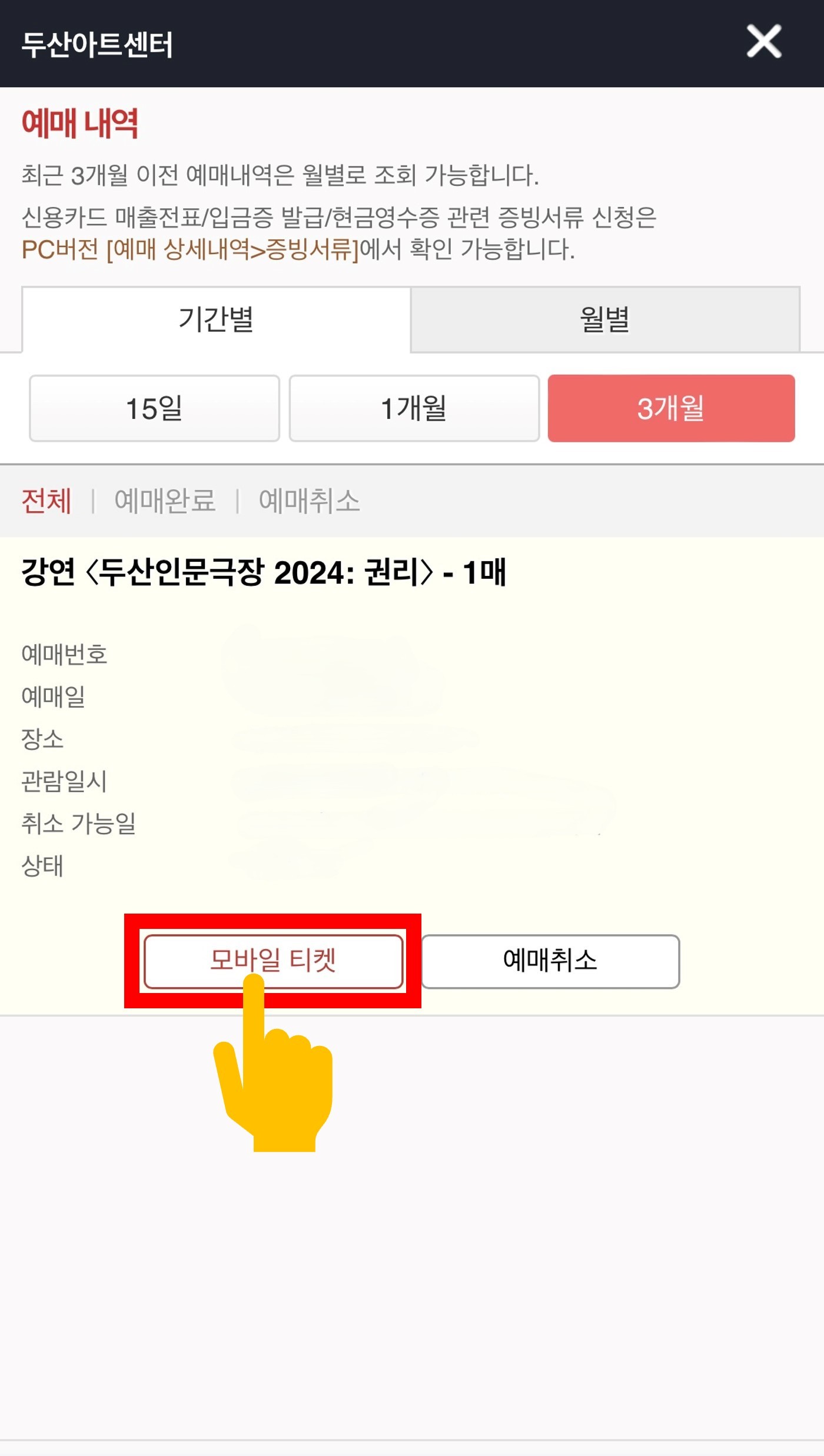This screenshot has height=1456, width=824.
Task: Switch to the 월별 tab
Action: click(x=604, y=319)
